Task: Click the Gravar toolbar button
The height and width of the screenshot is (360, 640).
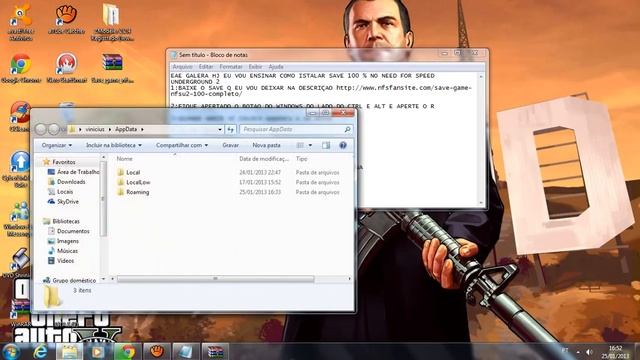Action: [231, 145]
